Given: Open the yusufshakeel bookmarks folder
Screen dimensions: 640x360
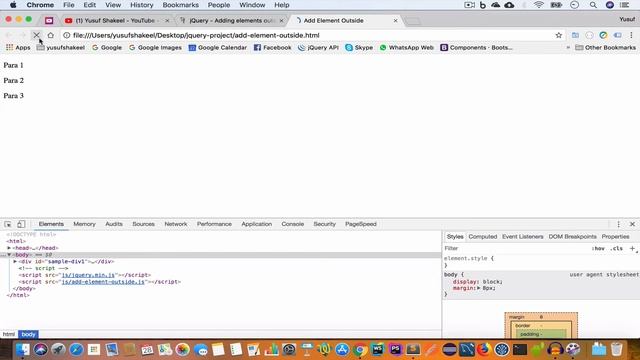Looking at the screenshot, I should pyautogui.click(x=61, y=47).
